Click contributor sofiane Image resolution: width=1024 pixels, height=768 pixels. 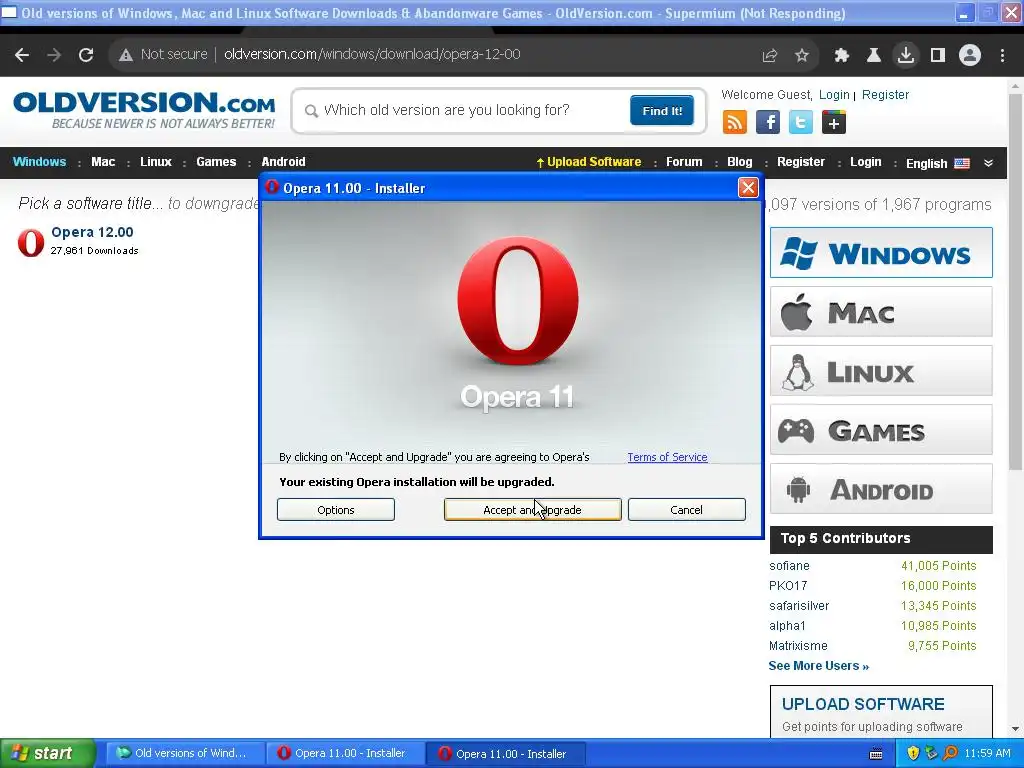coord(789,566)
